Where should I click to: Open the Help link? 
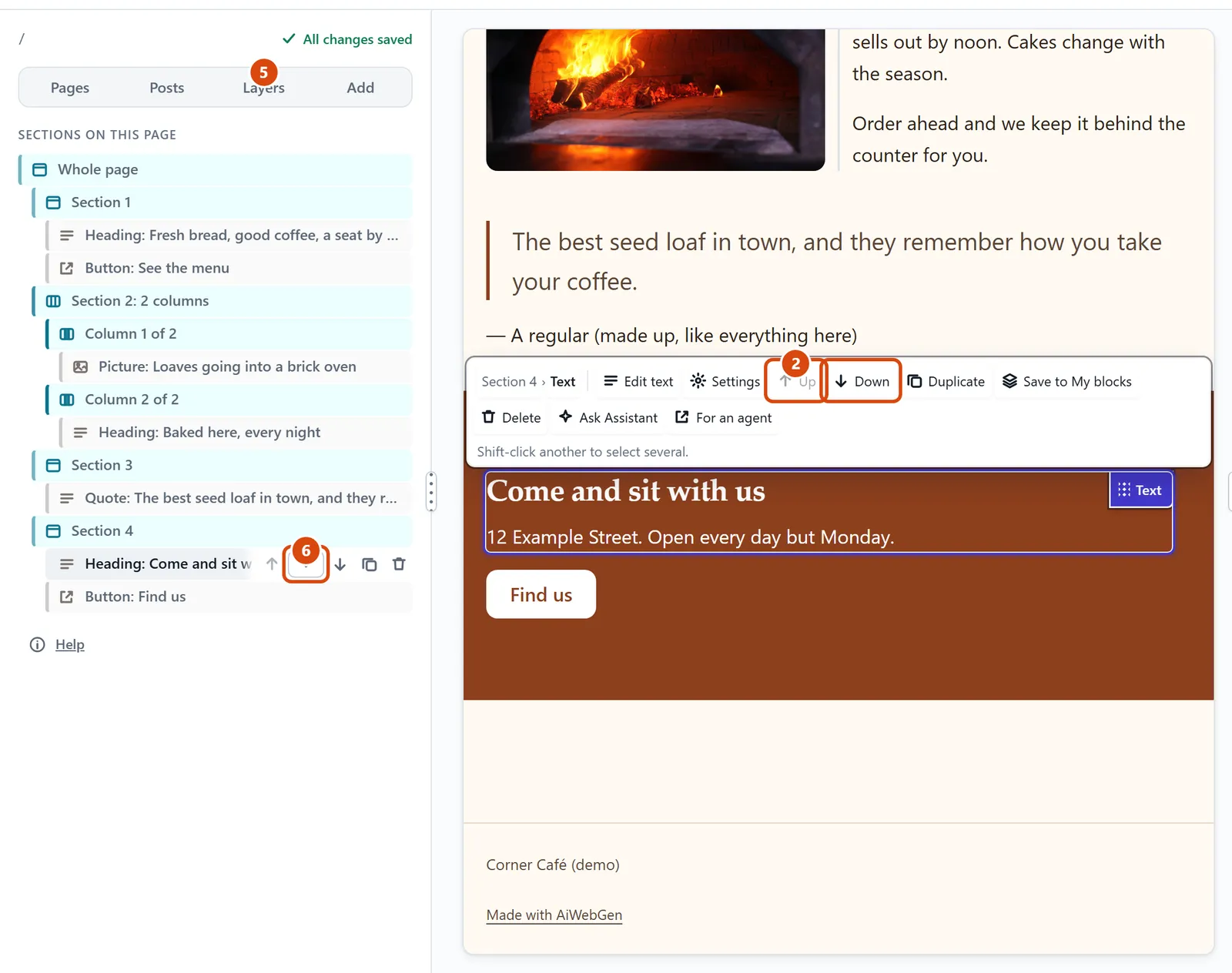70,645
